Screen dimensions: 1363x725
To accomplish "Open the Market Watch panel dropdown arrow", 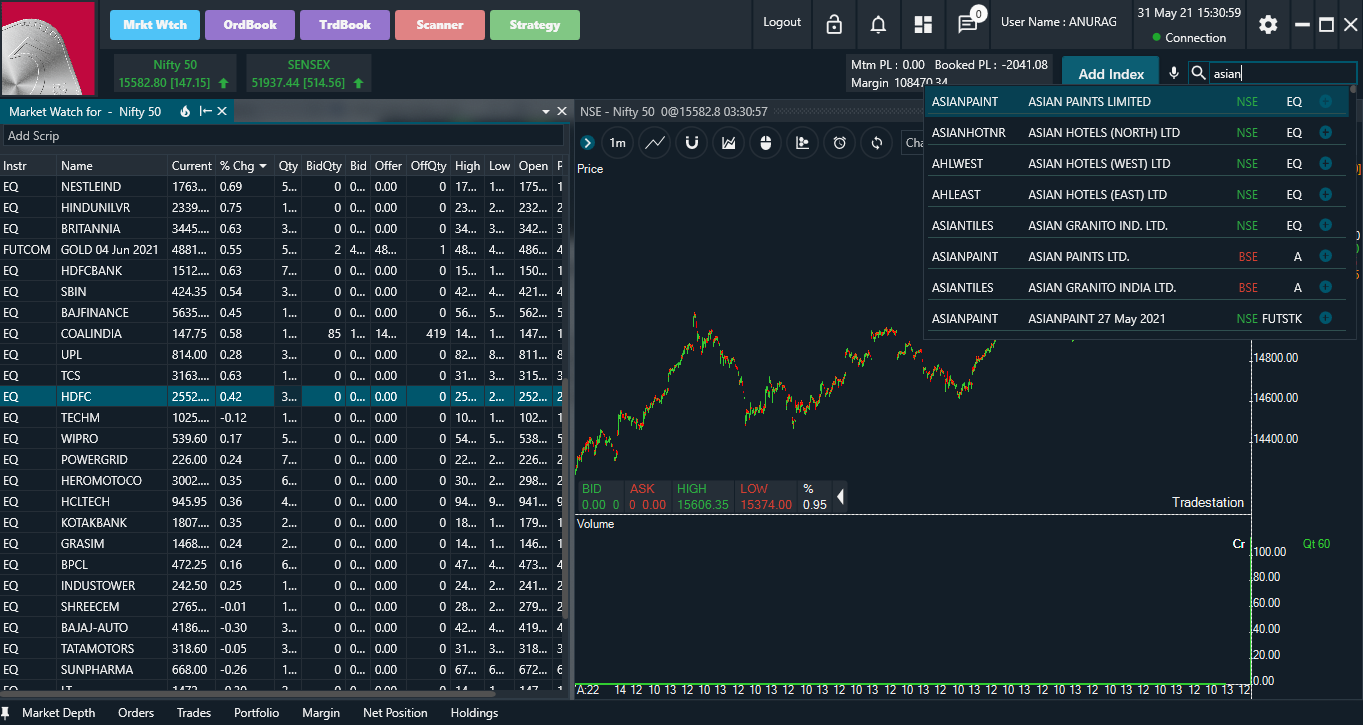I will [x=547, y=112].
